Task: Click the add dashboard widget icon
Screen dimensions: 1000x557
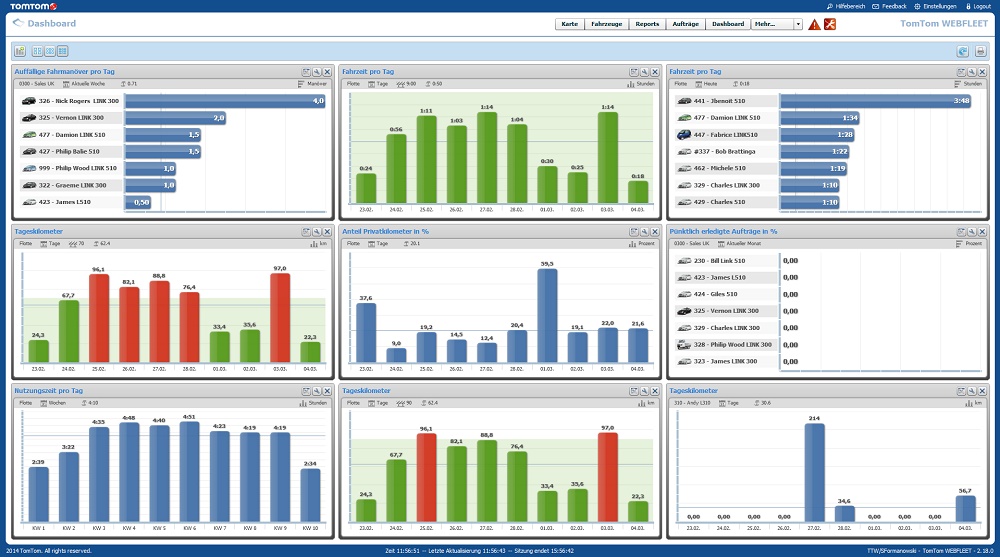Action: [x=20, y=51]
